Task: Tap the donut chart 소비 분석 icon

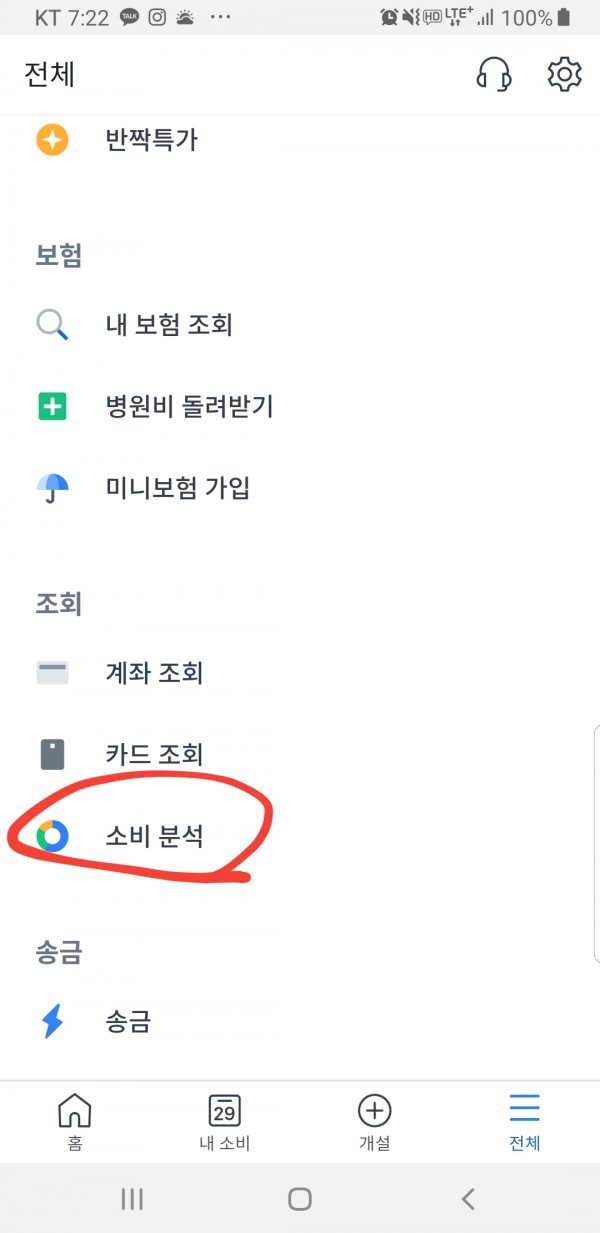Action: coord(52,835)
